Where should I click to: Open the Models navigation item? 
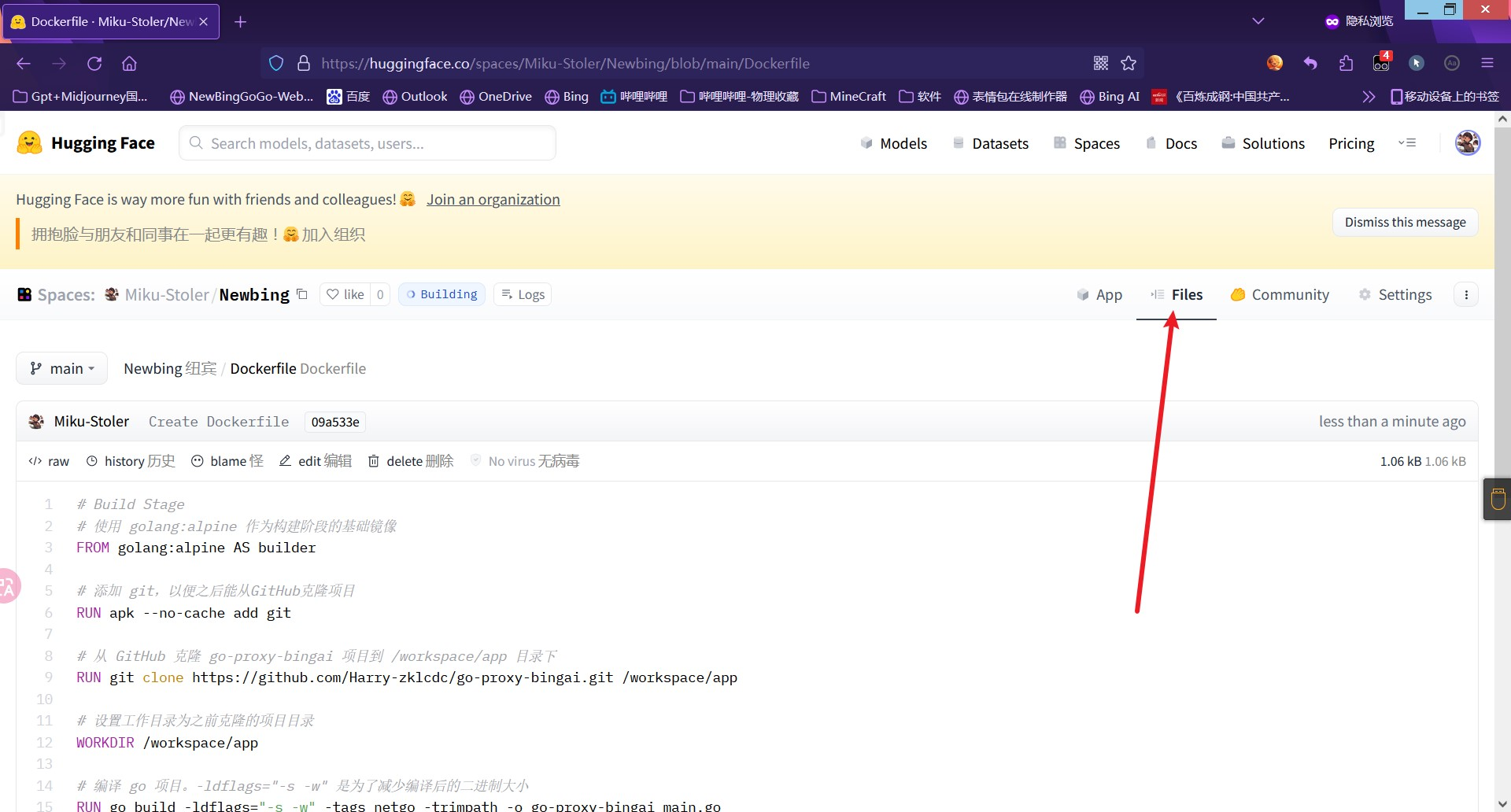[x=893, y=143]
